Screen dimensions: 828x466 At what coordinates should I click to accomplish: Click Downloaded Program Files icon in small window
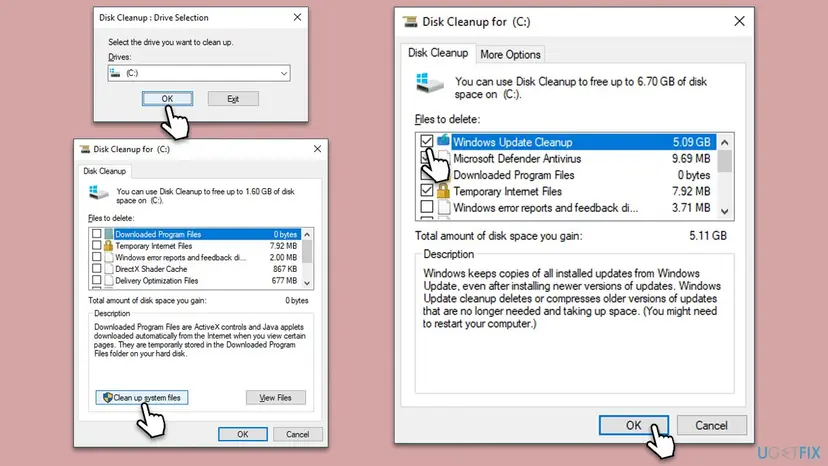pyautogui.click(x=109, y=234)
